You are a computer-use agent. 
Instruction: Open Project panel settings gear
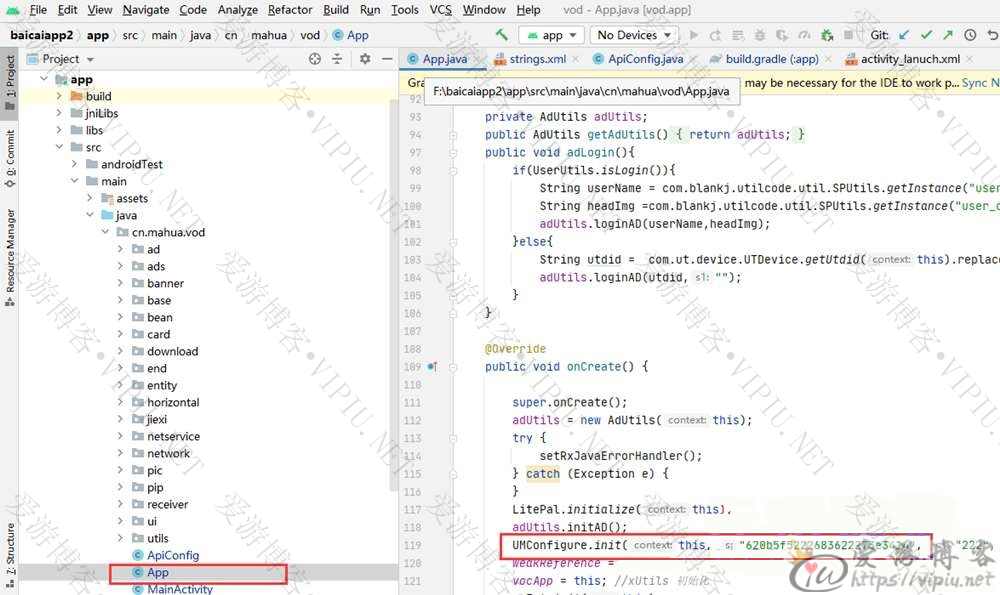pos(365,59)
